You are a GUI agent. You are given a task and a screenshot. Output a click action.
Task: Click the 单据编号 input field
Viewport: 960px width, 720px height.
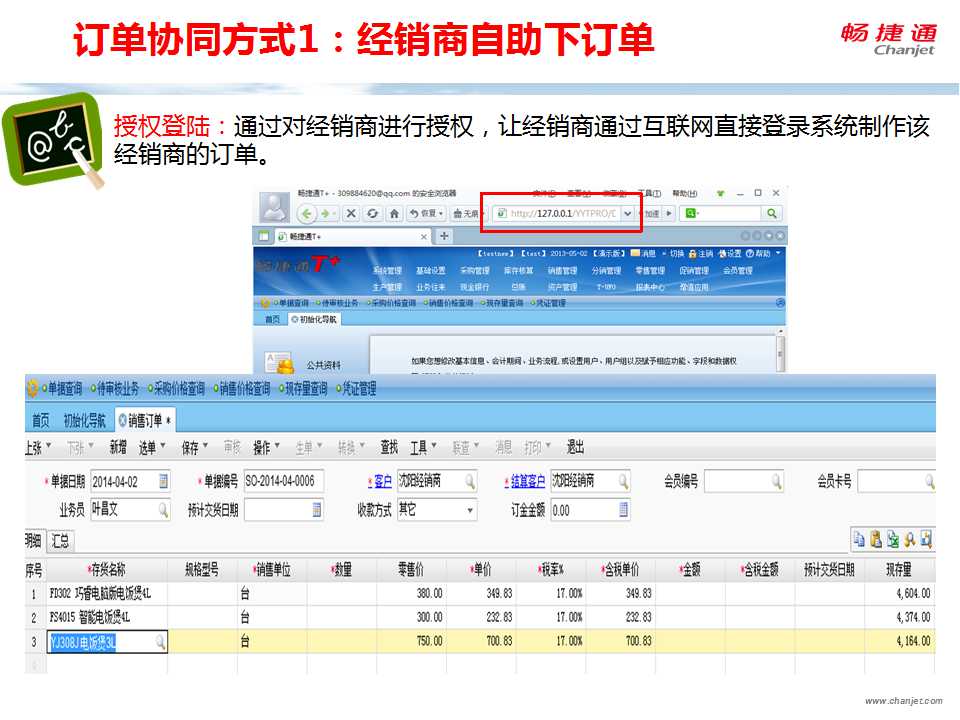pyautogui.click(x=281, y=482)
